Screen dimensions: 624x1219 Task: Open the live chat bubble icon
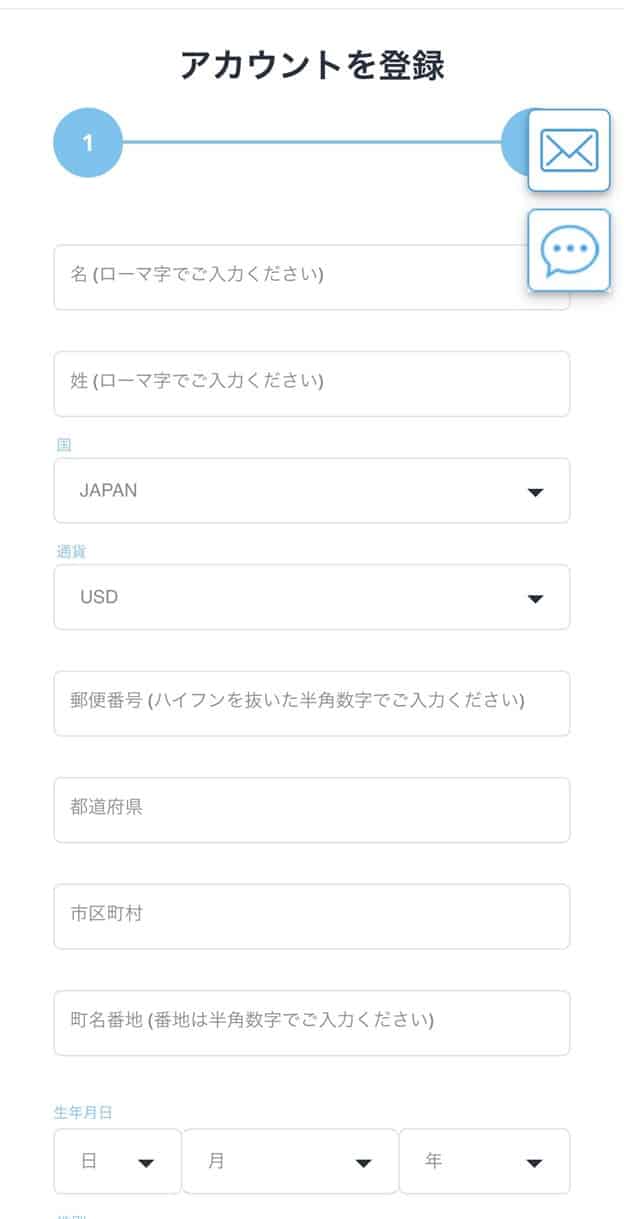(568, 250)
